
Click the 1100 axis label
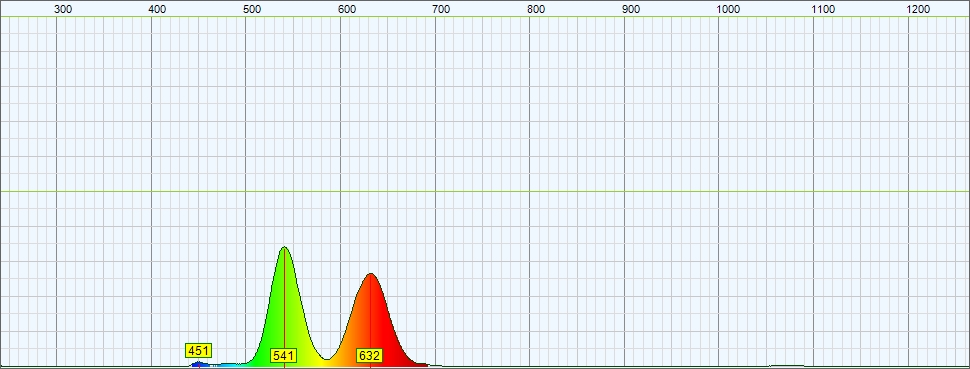(823, 9)
